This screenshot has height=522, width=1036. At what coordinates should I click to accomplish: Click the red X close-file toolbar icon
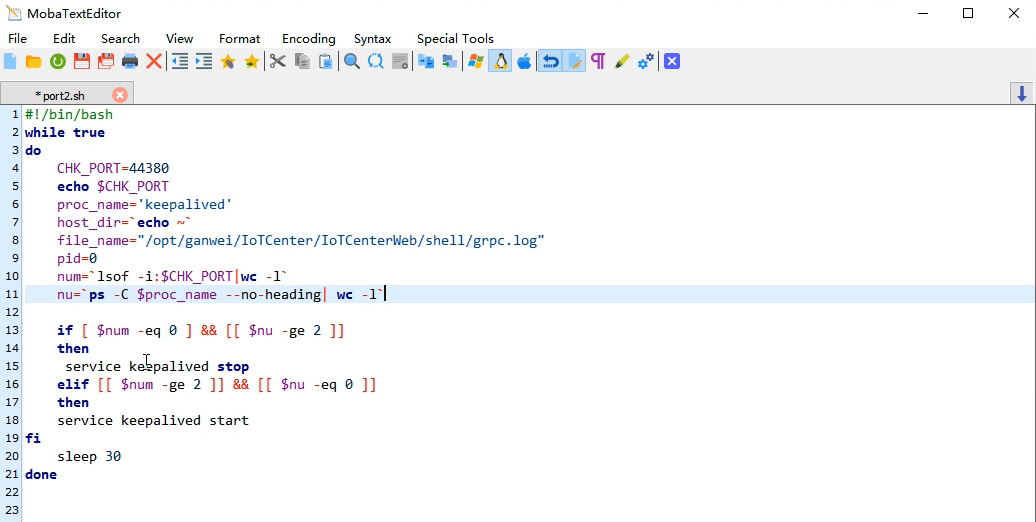pyautogui.click(x=154, y=62)
